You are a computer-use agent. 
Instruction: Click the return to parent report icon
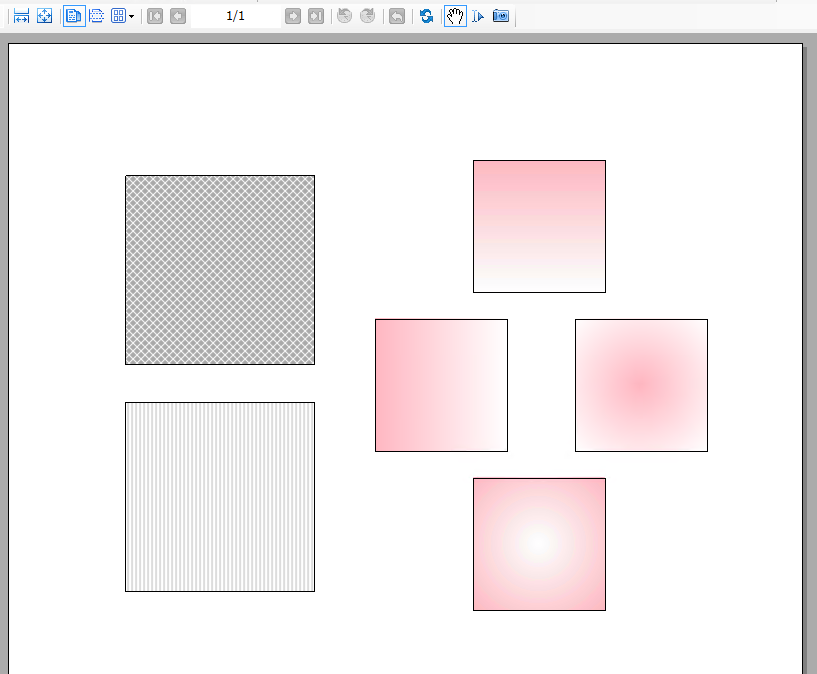(x=397, y=16)
